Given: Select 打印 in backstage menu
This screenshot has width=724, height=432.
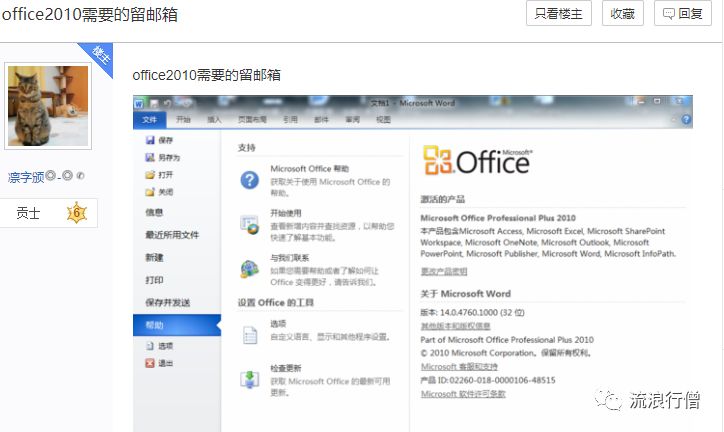Looking at the screenshot, I should 154,280.
